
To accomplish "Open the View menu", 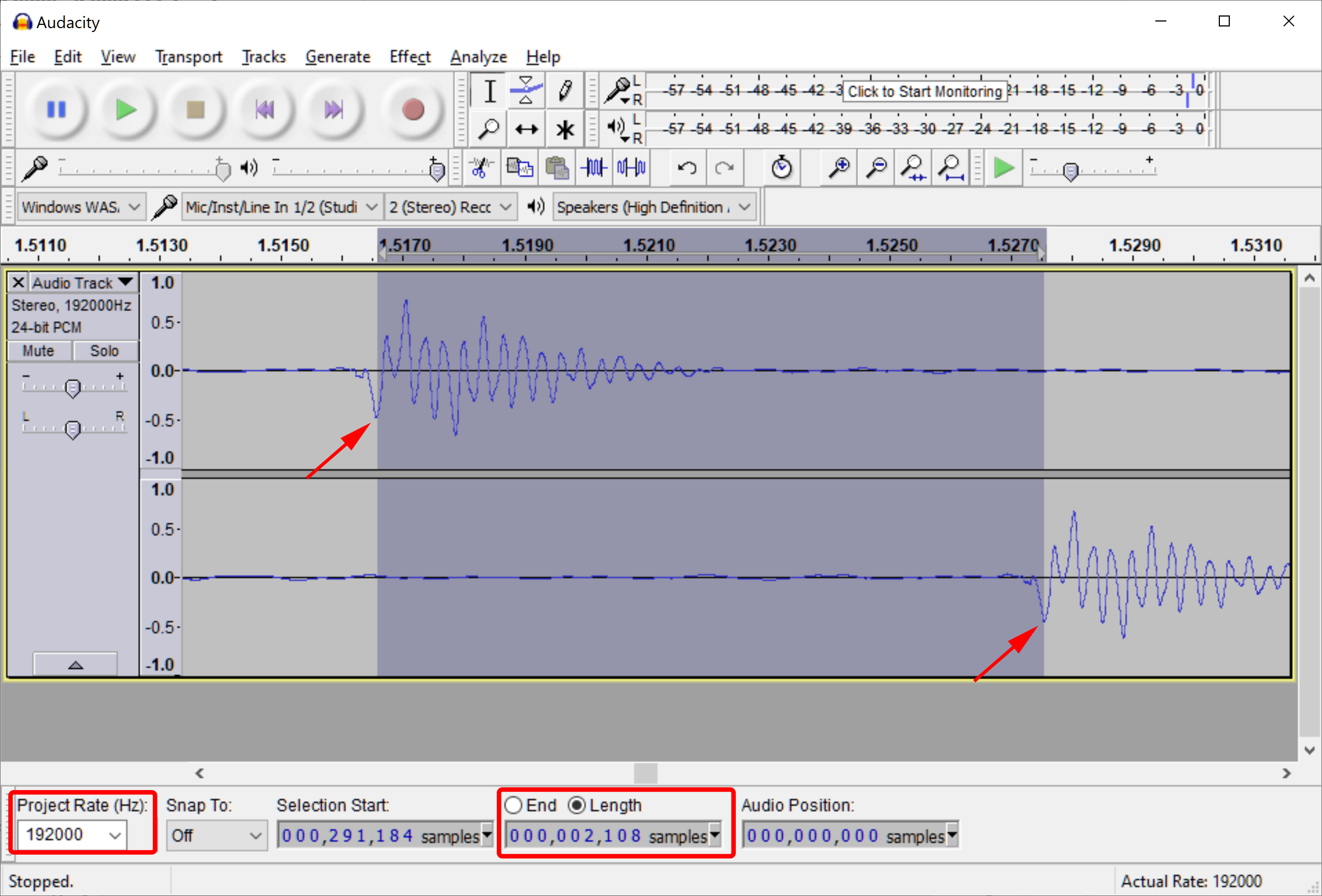I will pyautogui.click(x=118, y=56).
